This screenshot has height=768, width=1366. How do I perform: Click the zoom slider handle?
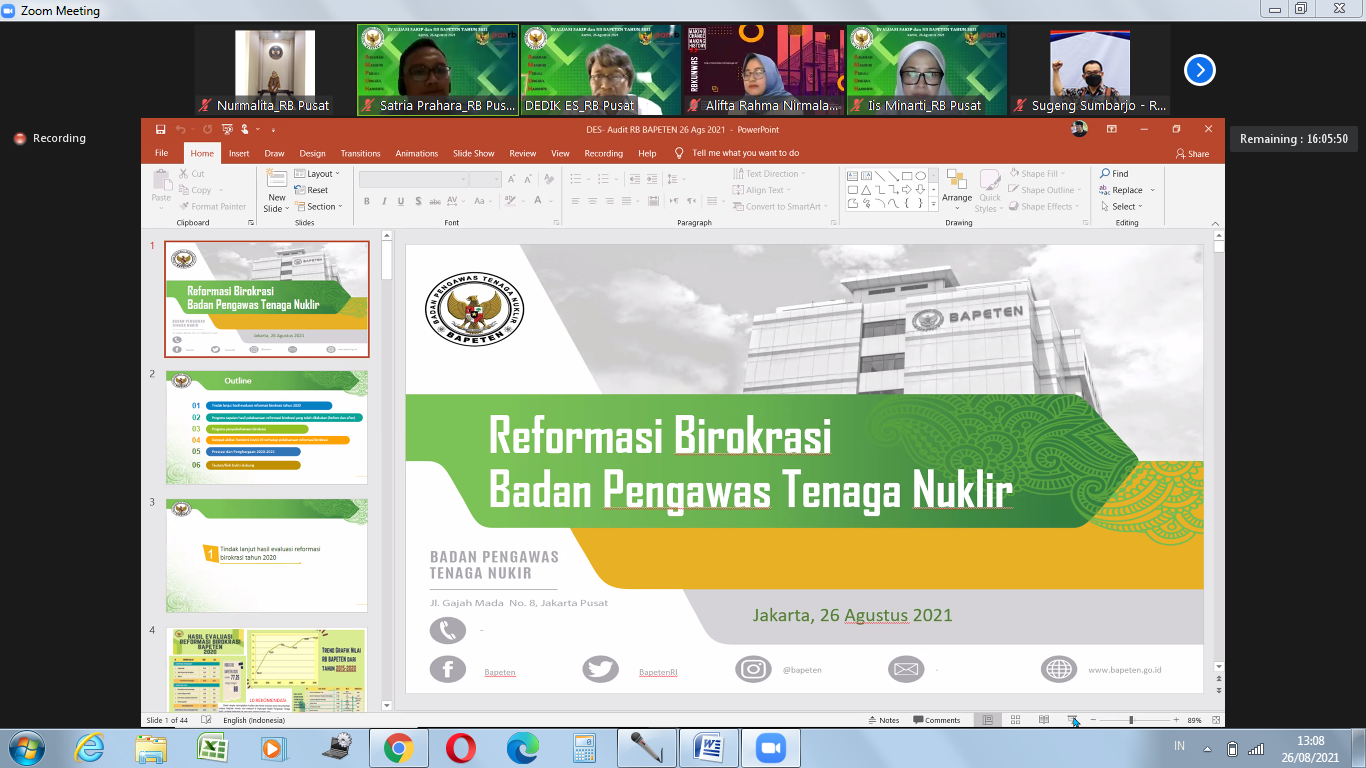pyautogui.click(x=1131, y=720)
